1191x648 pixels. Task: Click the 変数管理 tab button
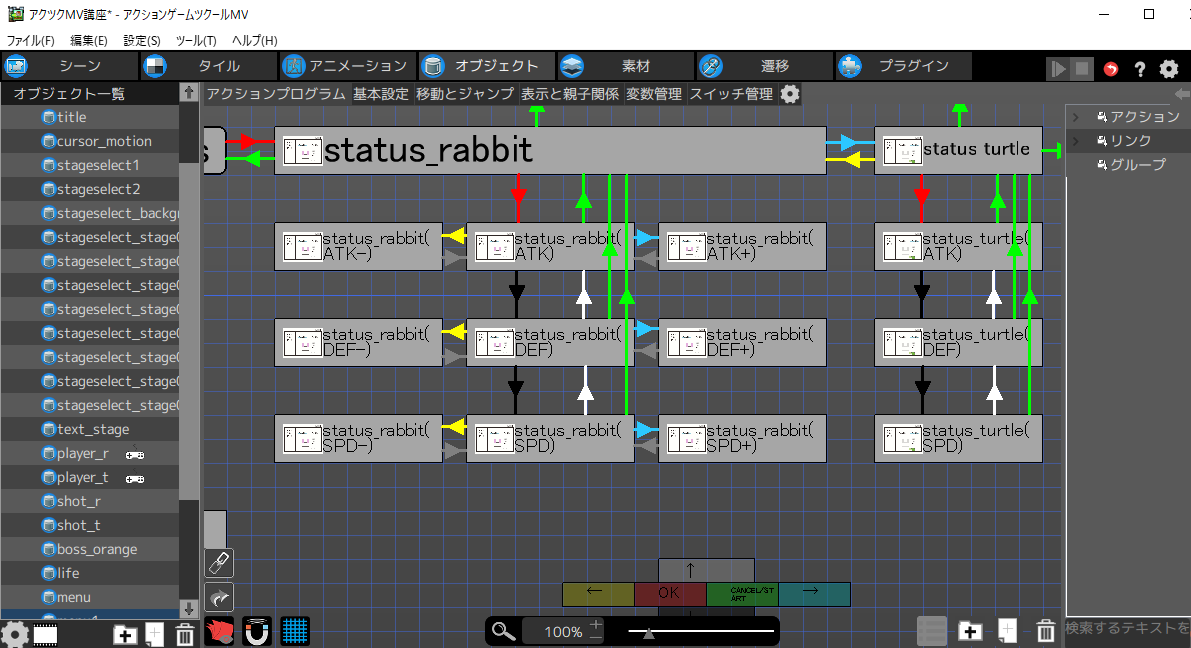pyautogui.click(x=654, y=94)
